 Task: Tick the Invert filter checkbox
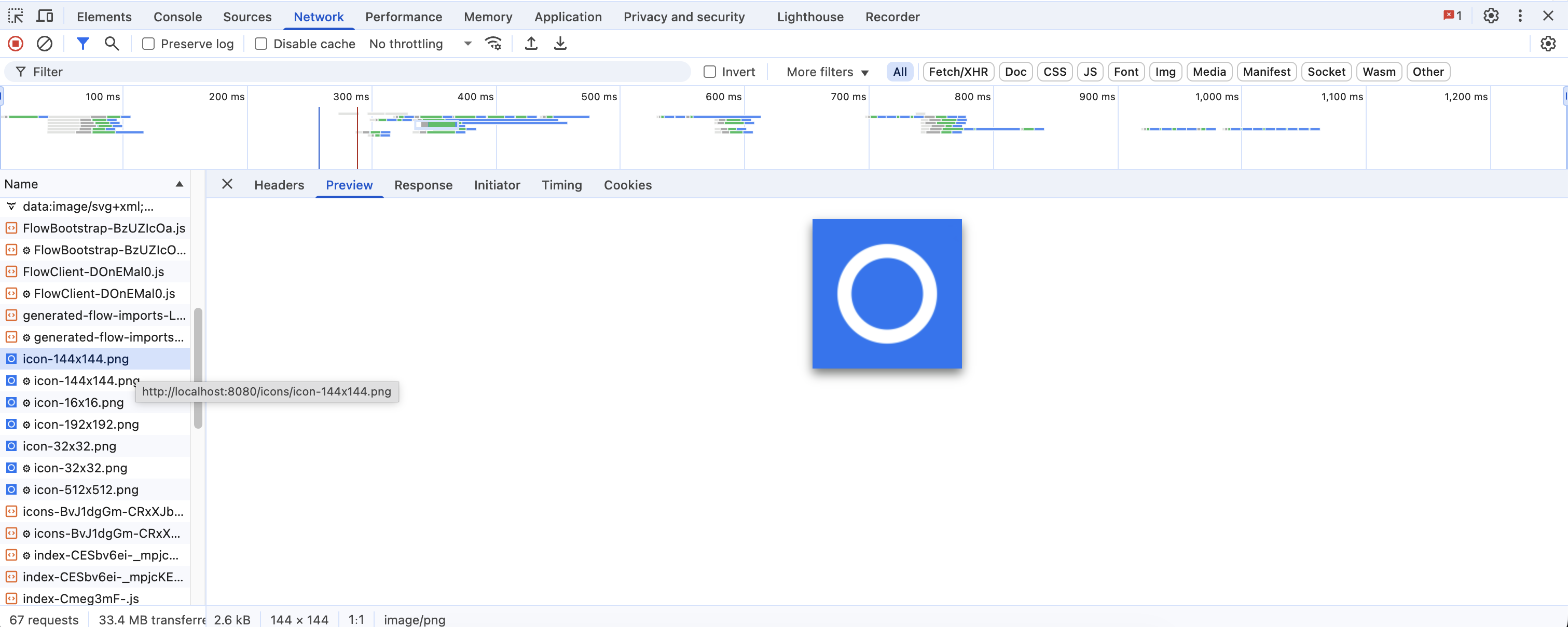(710, 72)
